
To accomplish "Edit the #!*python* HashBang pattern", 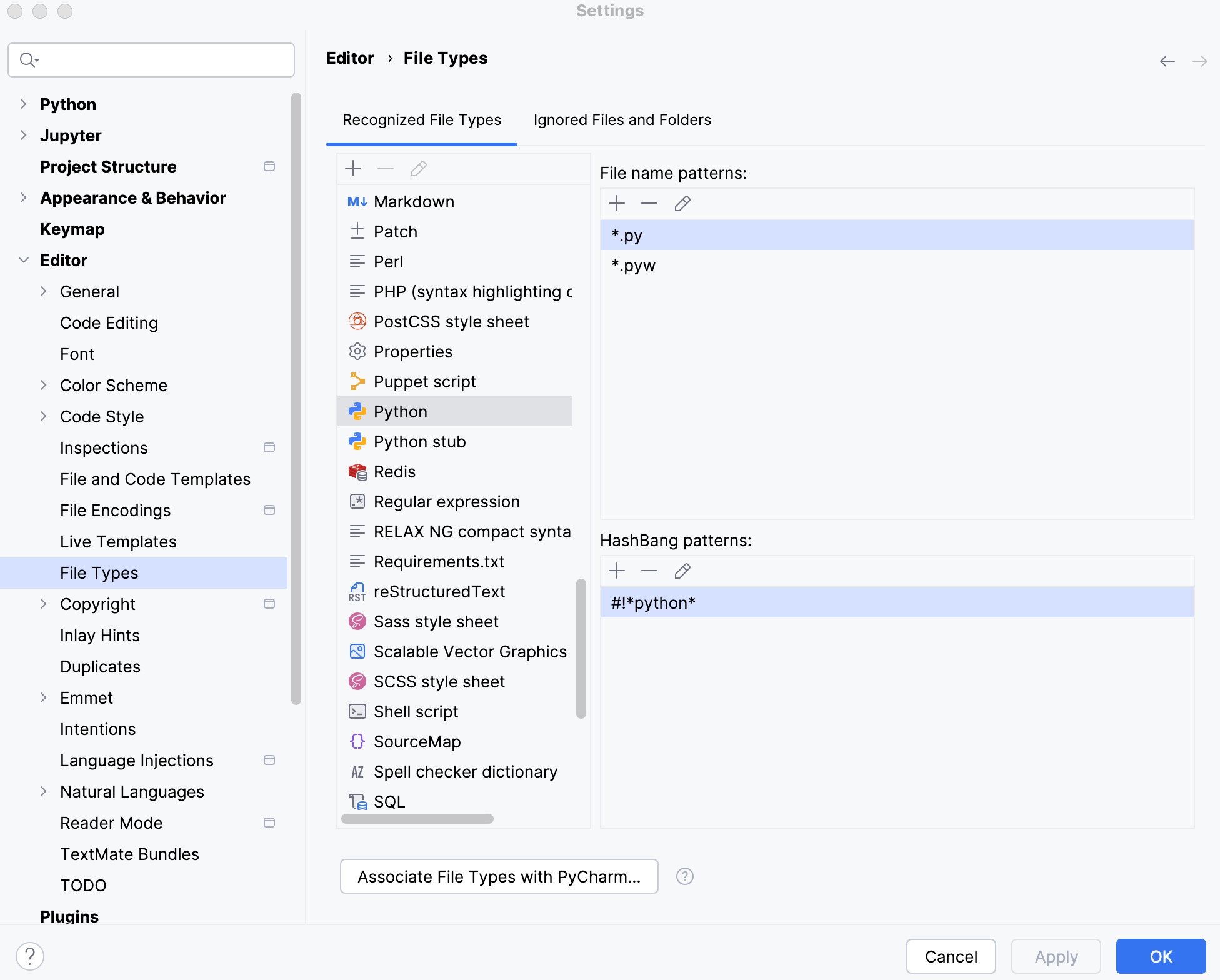I will point(682,571).
